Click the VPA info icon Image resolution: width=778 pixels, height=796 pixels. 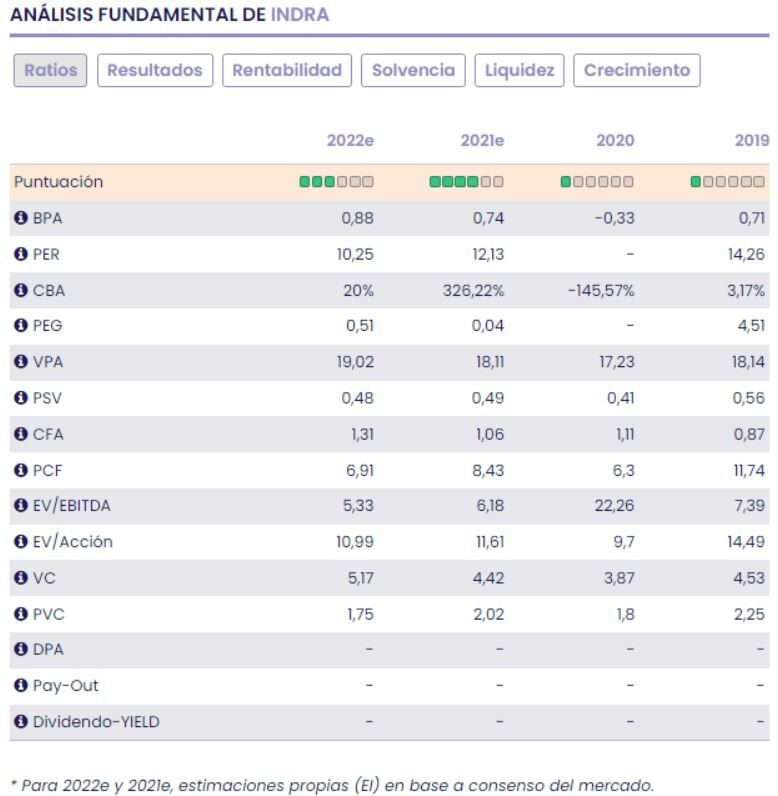click(x=19, y=362)
